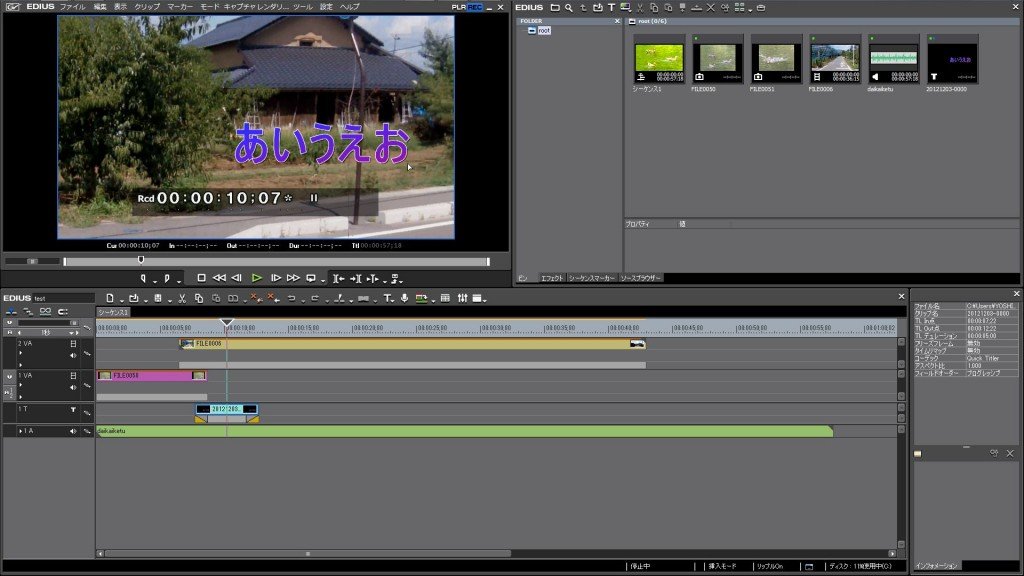Open dropdown next to new sequence icon
This screenshot has width=1024, height=576.
tap(121, 300)
